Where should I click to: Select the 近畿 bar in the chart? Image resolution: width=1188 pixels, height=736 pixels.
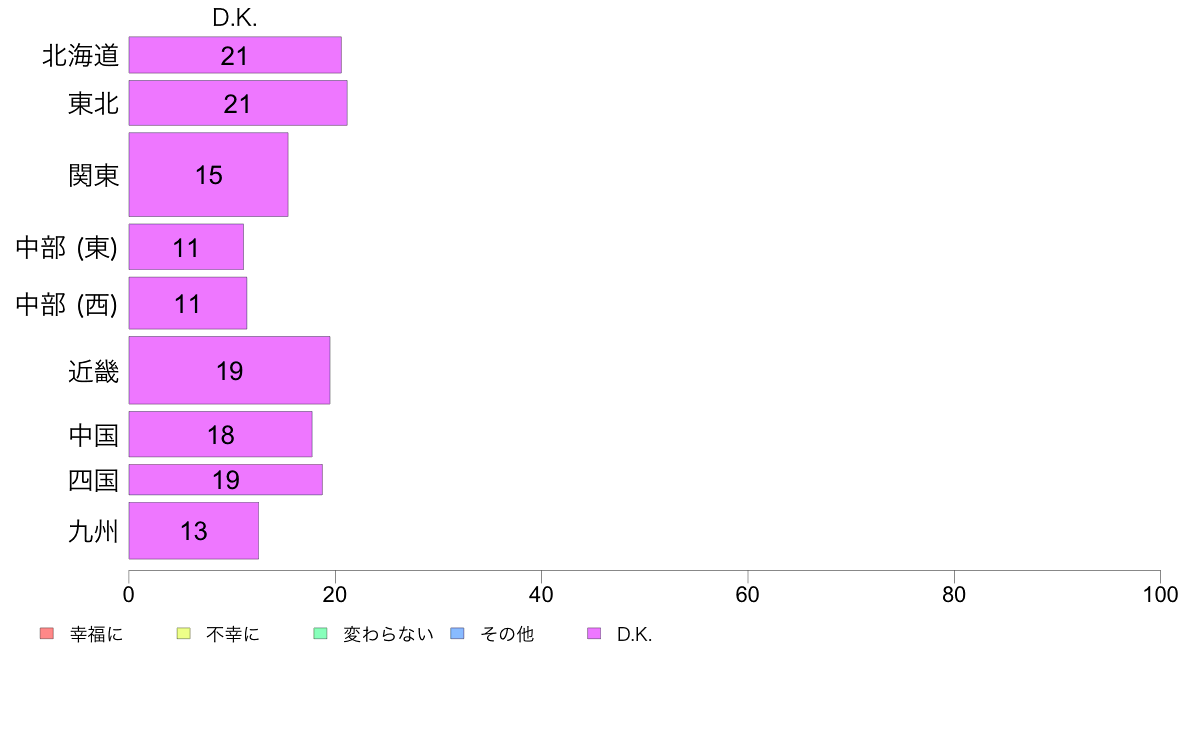[229, 370]
